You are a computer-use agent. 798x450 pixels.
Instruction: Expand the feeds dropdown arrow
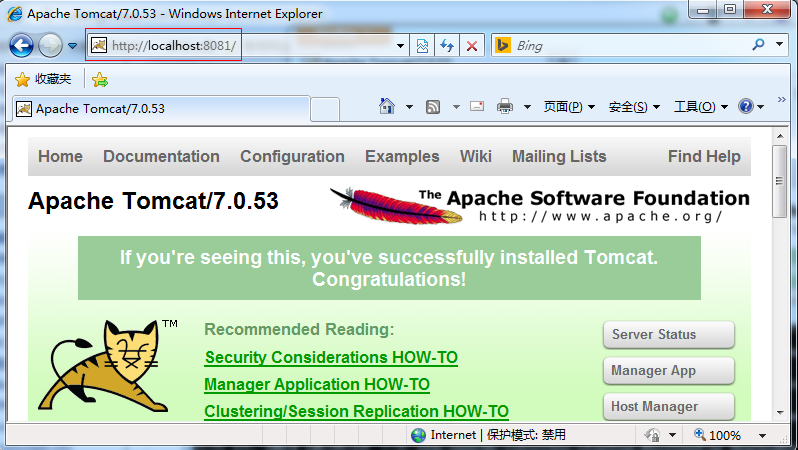point(457,107)
